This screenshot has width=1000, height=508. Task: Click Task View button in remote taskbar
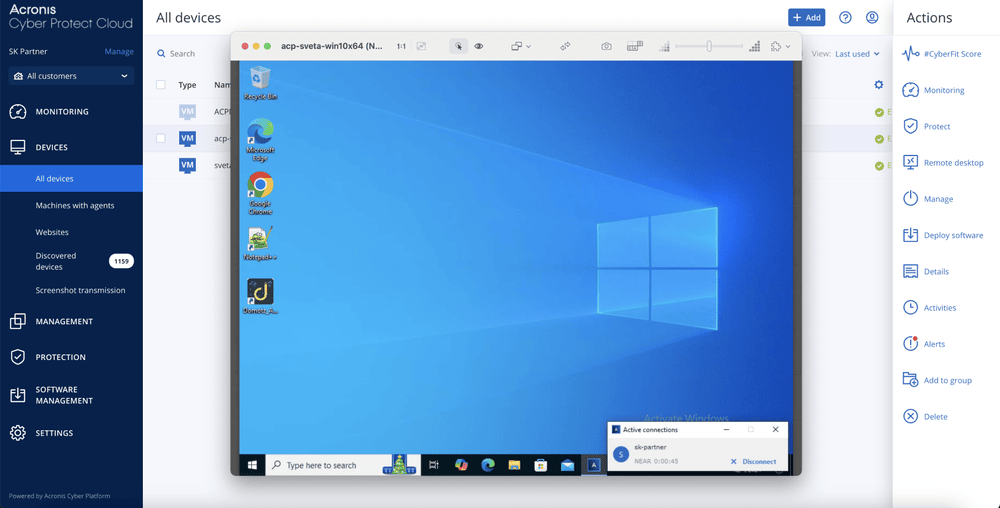[x=434, y=465]
